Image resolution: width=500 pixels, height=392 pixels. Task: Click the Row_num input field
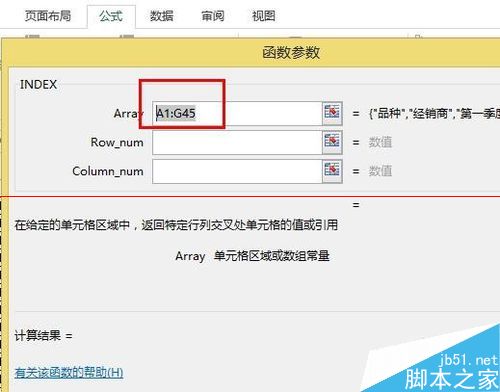pos(237,142)
